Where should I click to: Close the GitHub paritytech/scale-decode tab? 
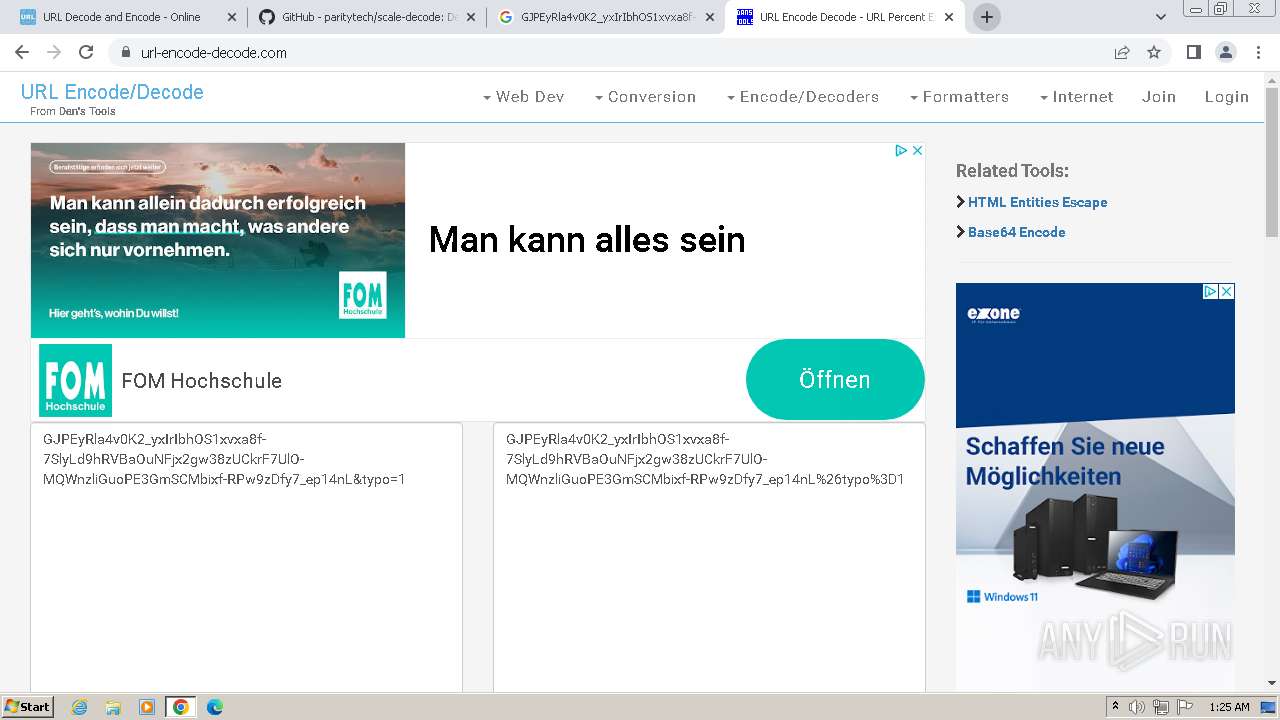(x=471, y=17)
